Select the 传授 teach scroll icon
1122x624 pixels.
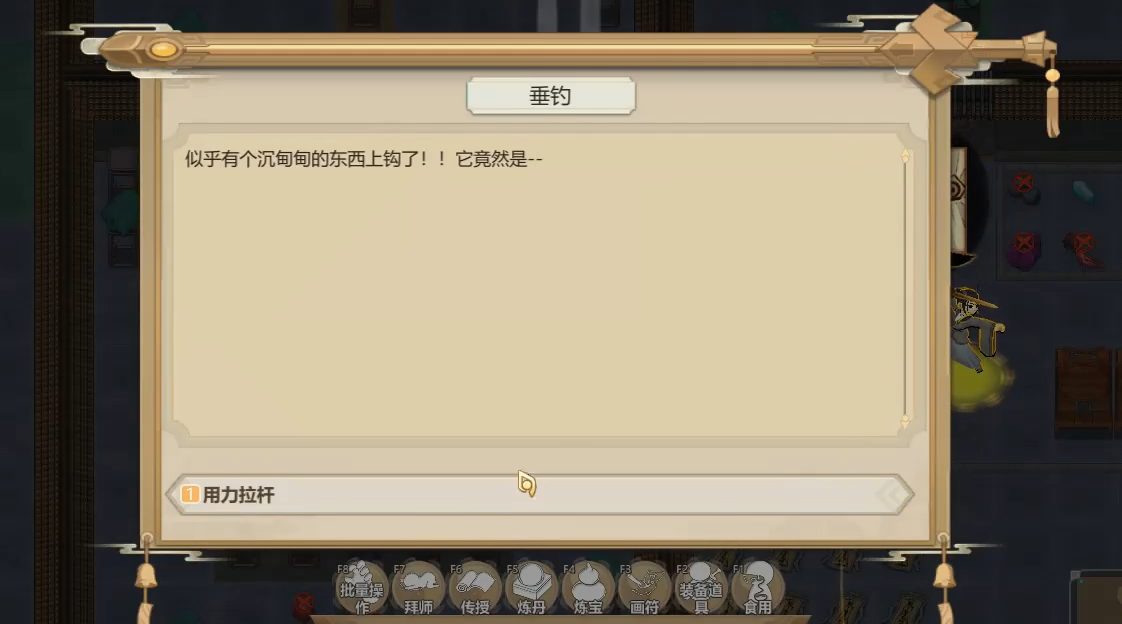(x=474, y=588)
